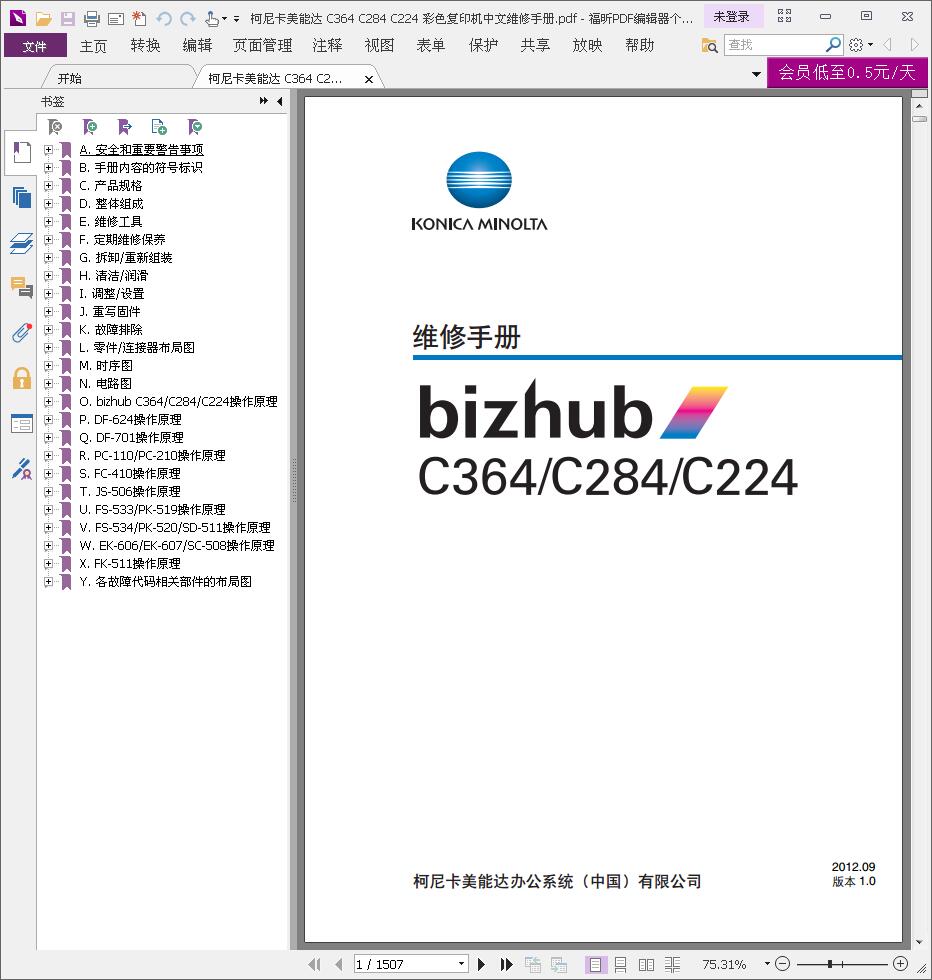Go to the next page
Viewport: 932px width, 980px height.
coord(481,964)
